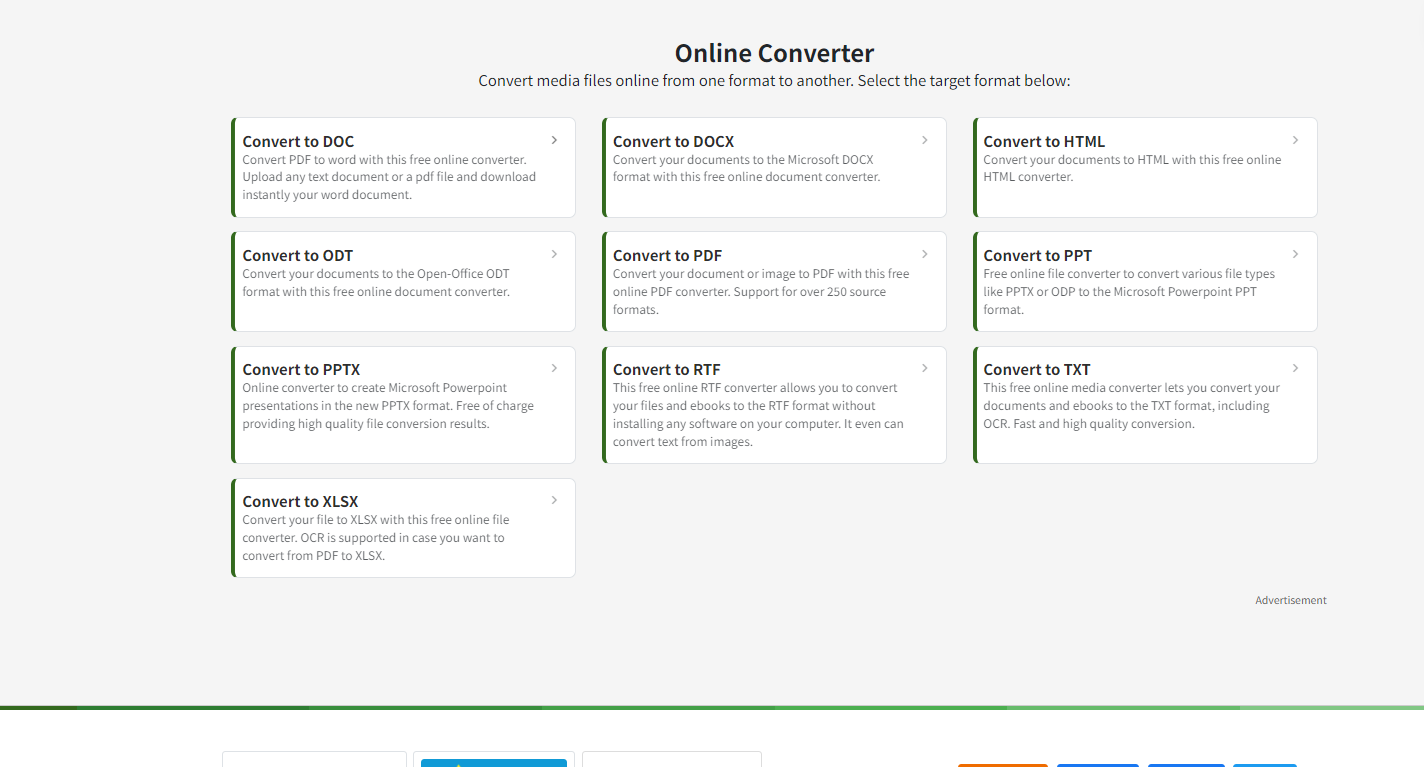Click the chevron arrow on Convert to DOCX
The height and width of the screenshot is (767, 1424).
[925, 141]
